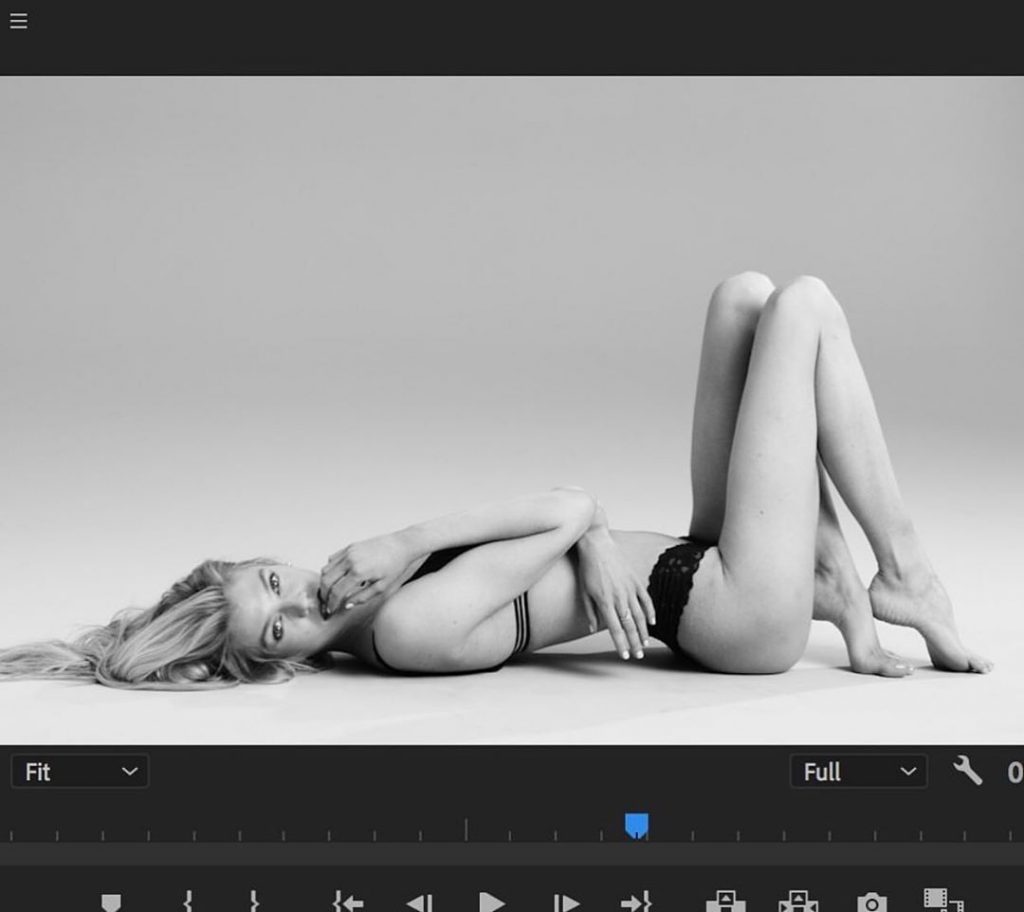Step back one frame
This screenshot has width=1024, height=912.
[420, 900]
